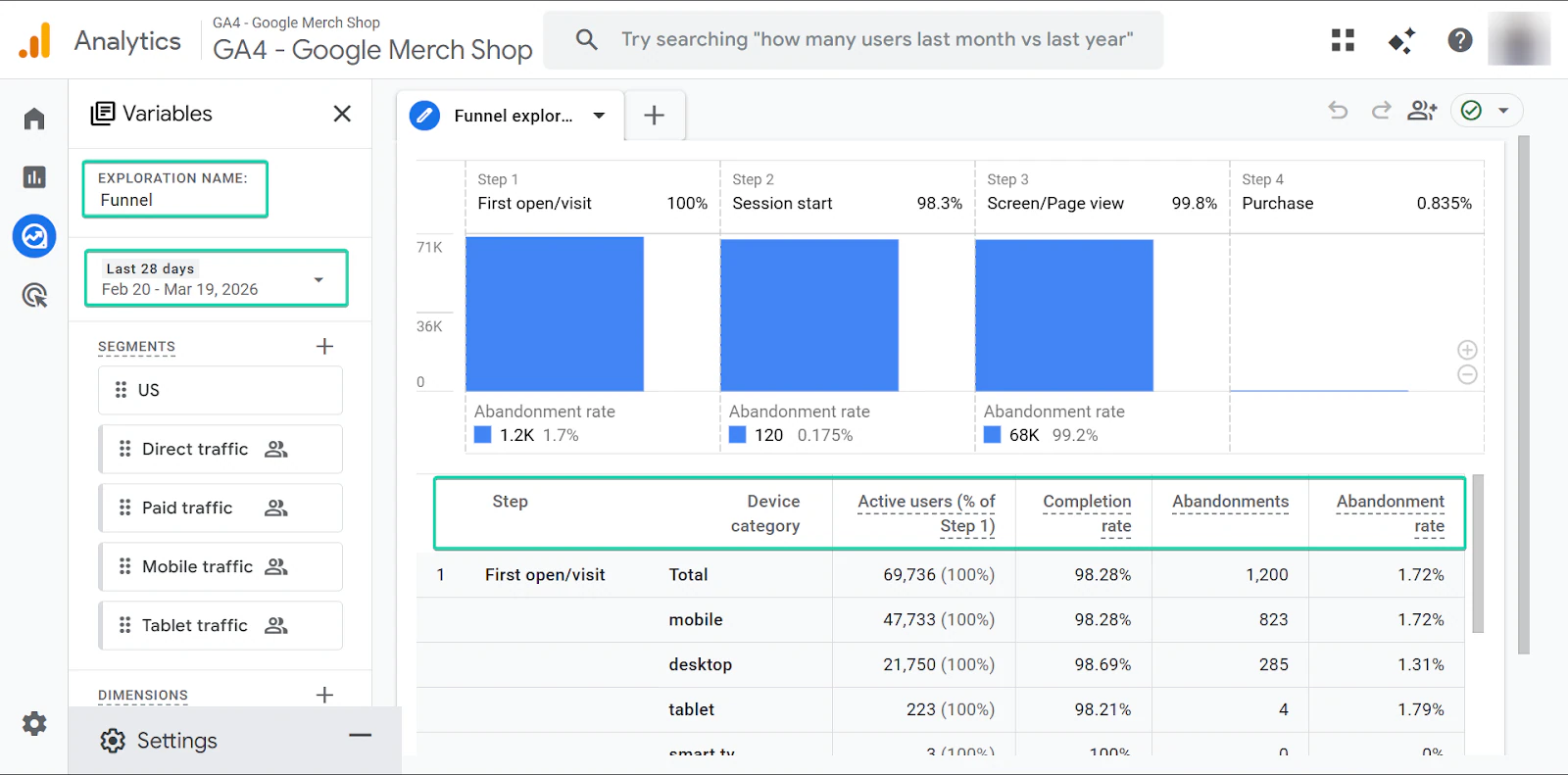
Task: Open the Explore icon in left navigation
Action: [x=34, y=236]
